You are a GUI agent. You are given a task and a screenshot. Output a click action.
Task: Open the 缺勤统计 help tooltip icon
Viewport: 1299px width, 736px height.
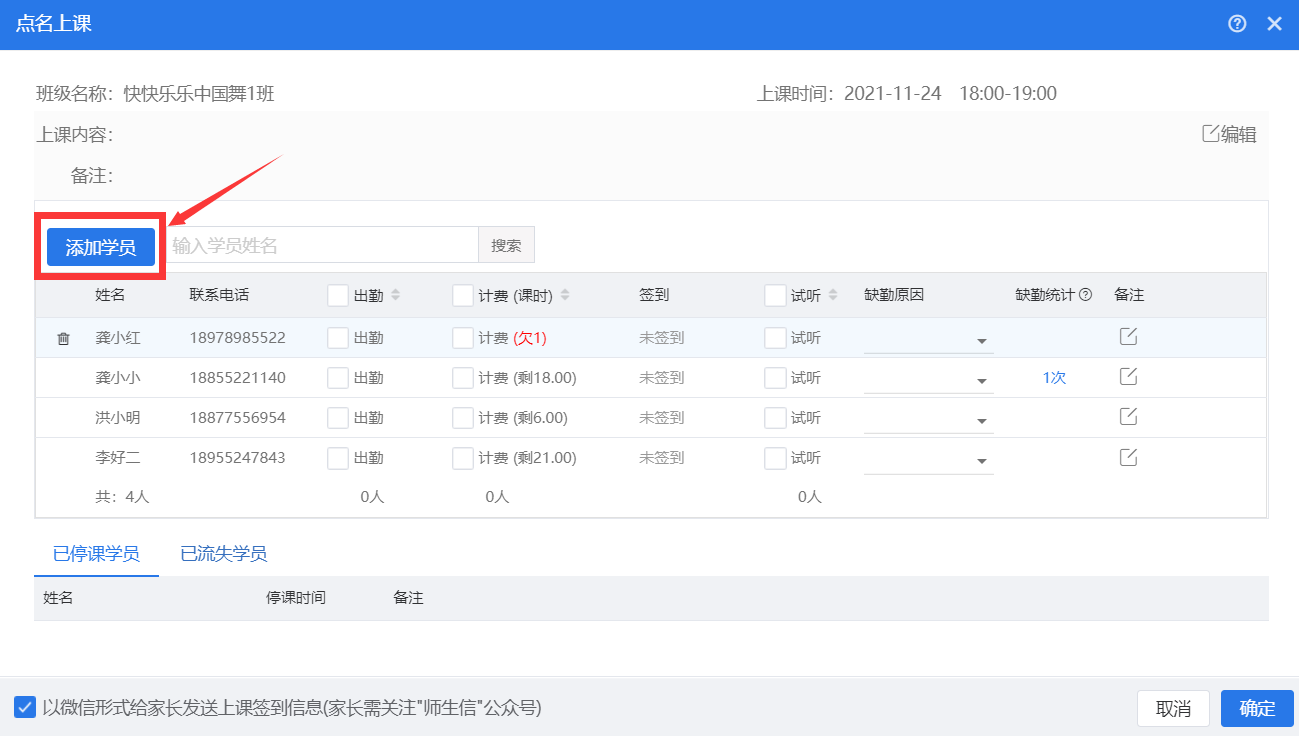pos(1085,295)
